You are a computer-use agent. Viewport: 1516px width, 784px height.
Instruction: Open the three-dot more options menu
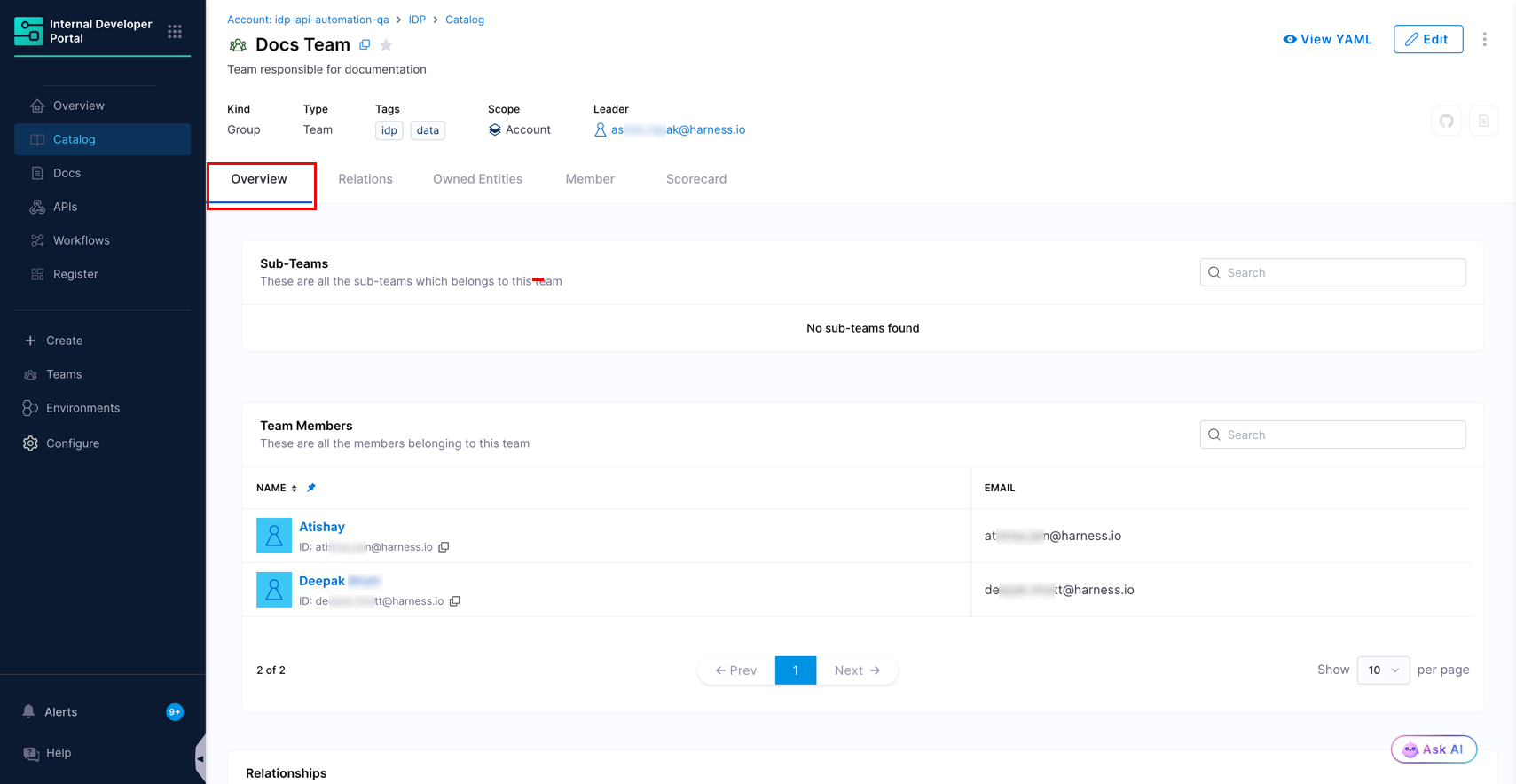coord(1484,39)
